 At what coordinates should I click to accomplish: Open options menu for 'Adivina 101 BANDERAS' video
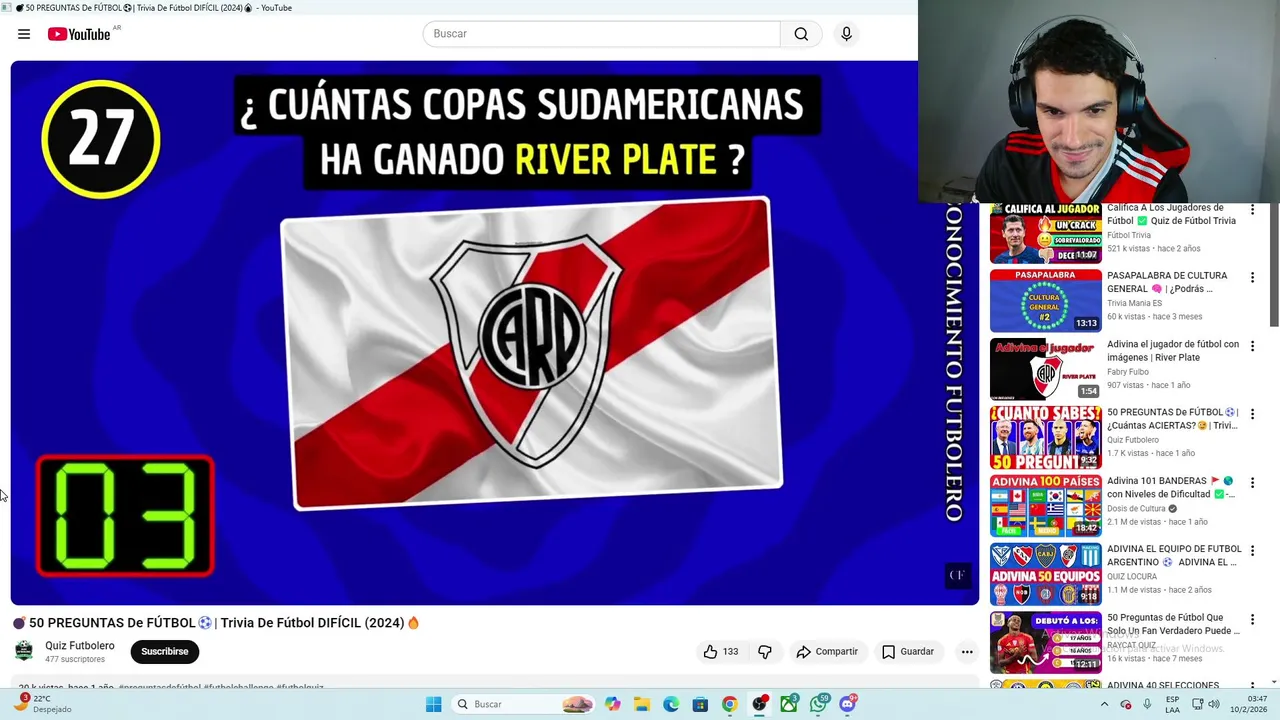click(x=1252, y=482)
